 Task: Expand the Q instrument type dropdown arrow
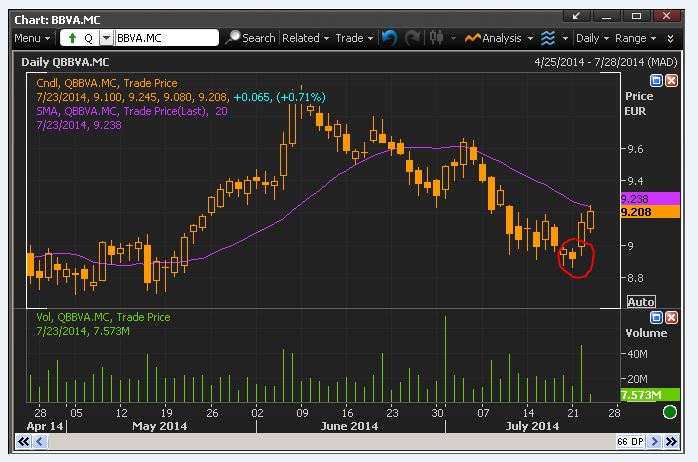(106, 38)
